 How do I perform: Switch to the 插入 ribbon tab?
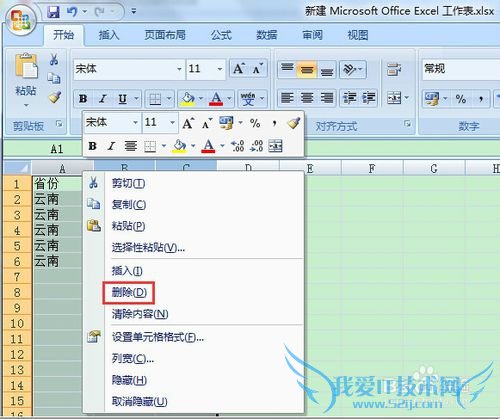pos(109,35)
